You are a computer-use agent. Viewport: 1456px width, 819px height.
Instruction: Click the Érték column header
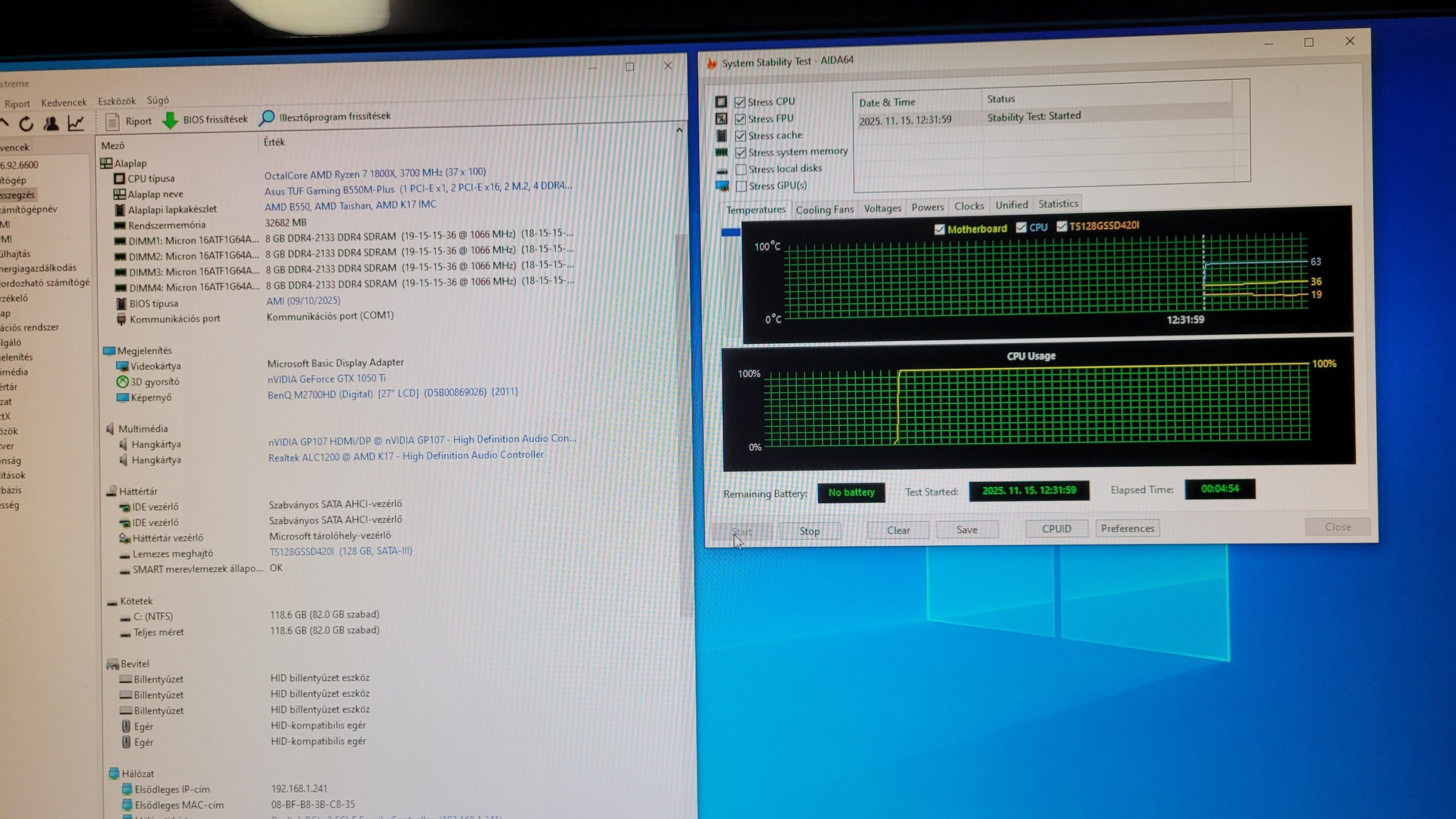coord(274,143)
